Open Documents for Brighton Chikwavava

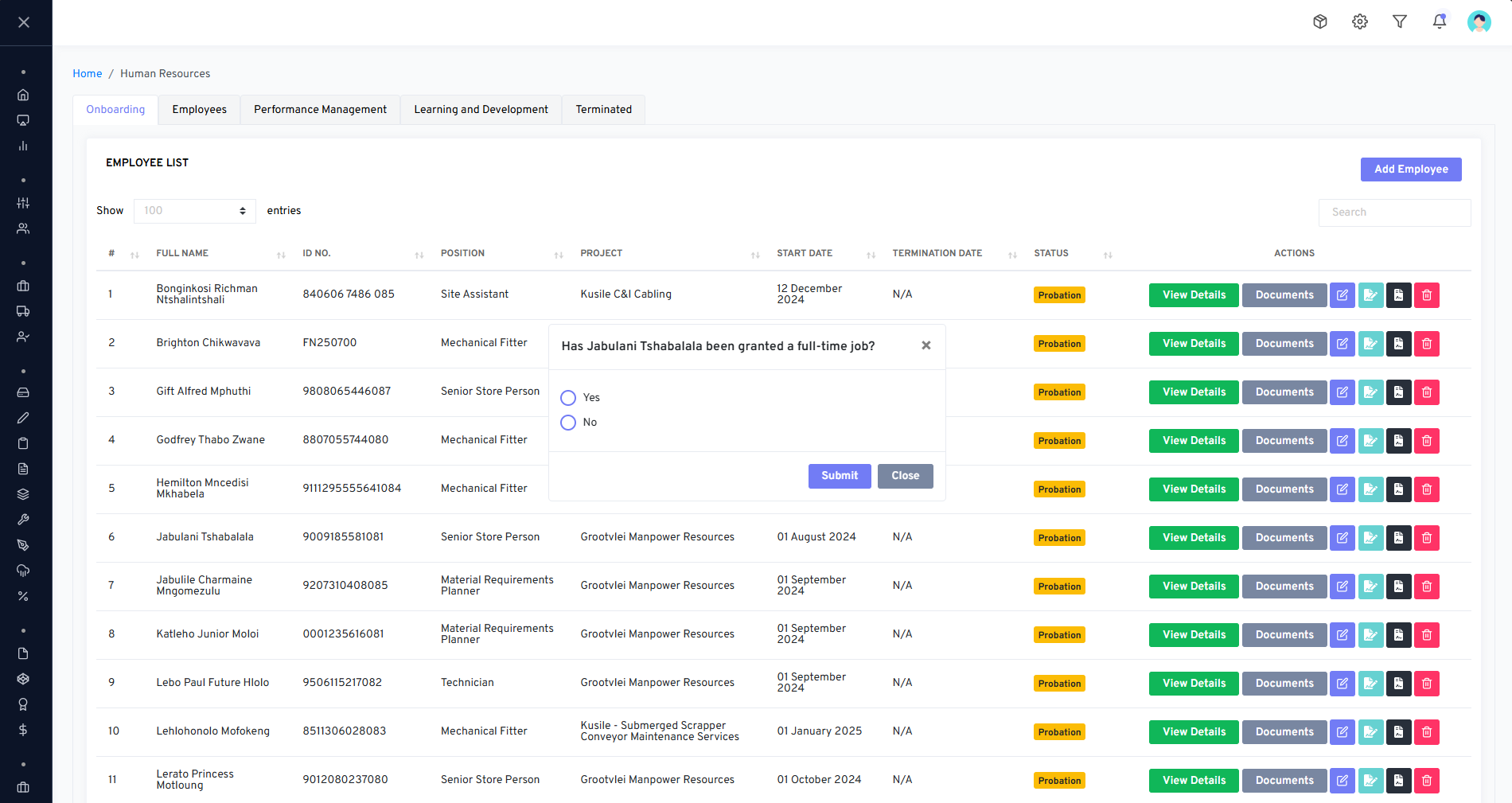coord(1284,344)
